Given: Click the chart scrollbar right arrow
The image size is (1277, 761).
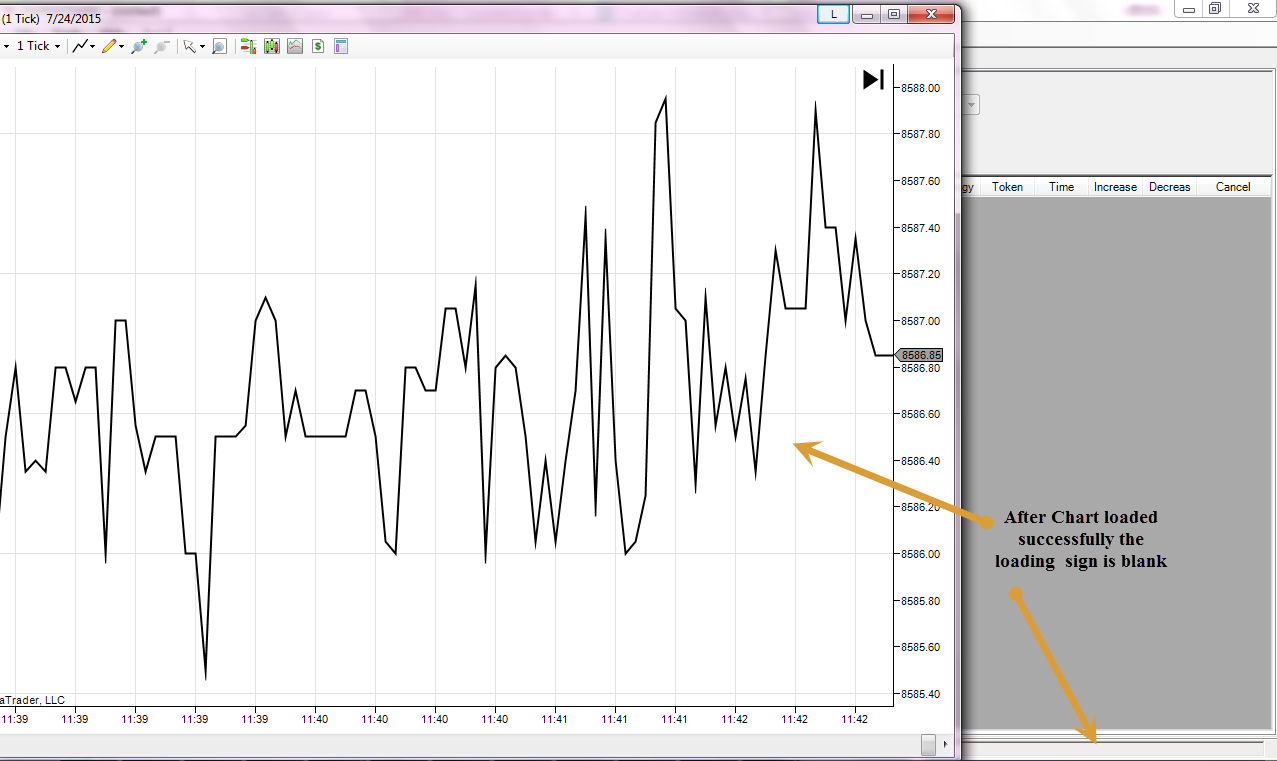Looking at the screenshot, I should point(946,745).
